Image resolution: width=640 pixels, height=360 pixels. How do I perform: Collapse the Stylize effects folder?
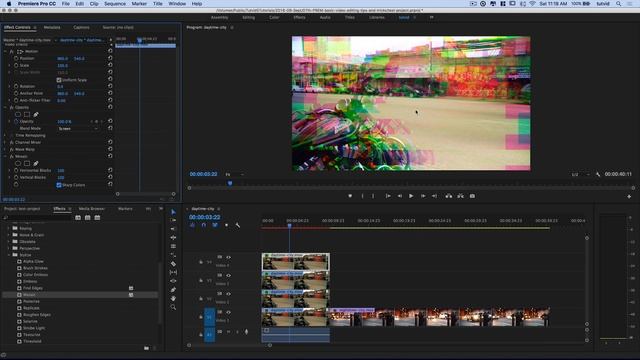point(9,255)
